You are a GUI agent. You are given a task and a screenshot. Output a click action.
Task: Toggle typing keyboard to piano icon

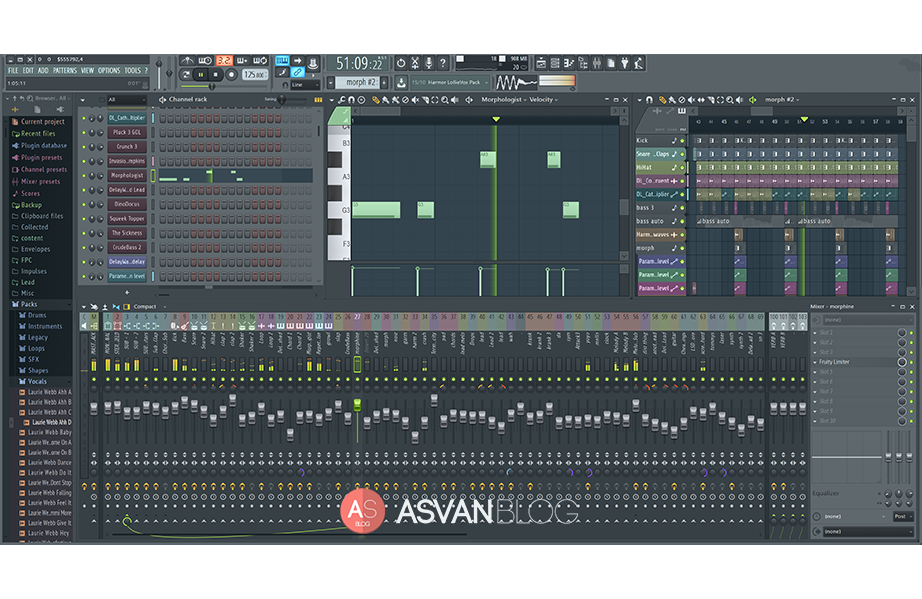pyautogui.click(x=282, y=61)
